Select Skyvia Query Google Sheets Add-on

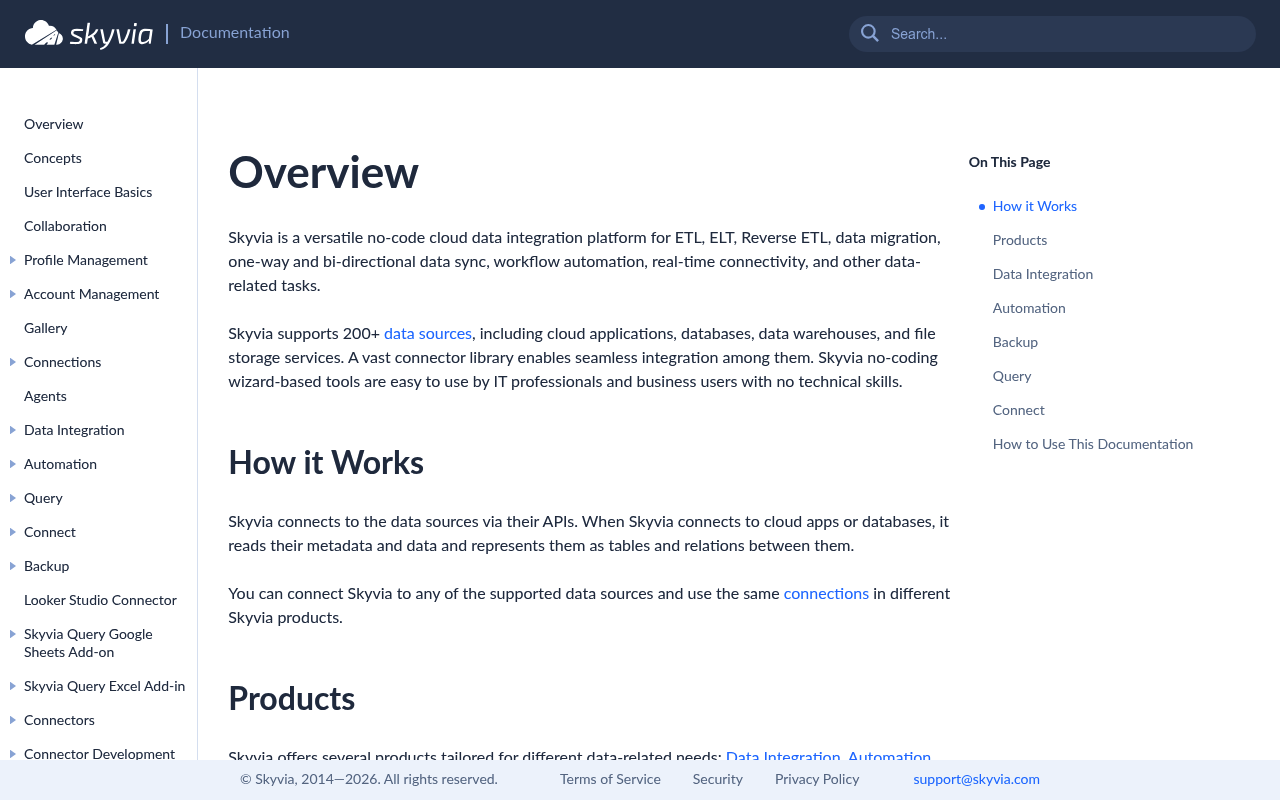88,643
